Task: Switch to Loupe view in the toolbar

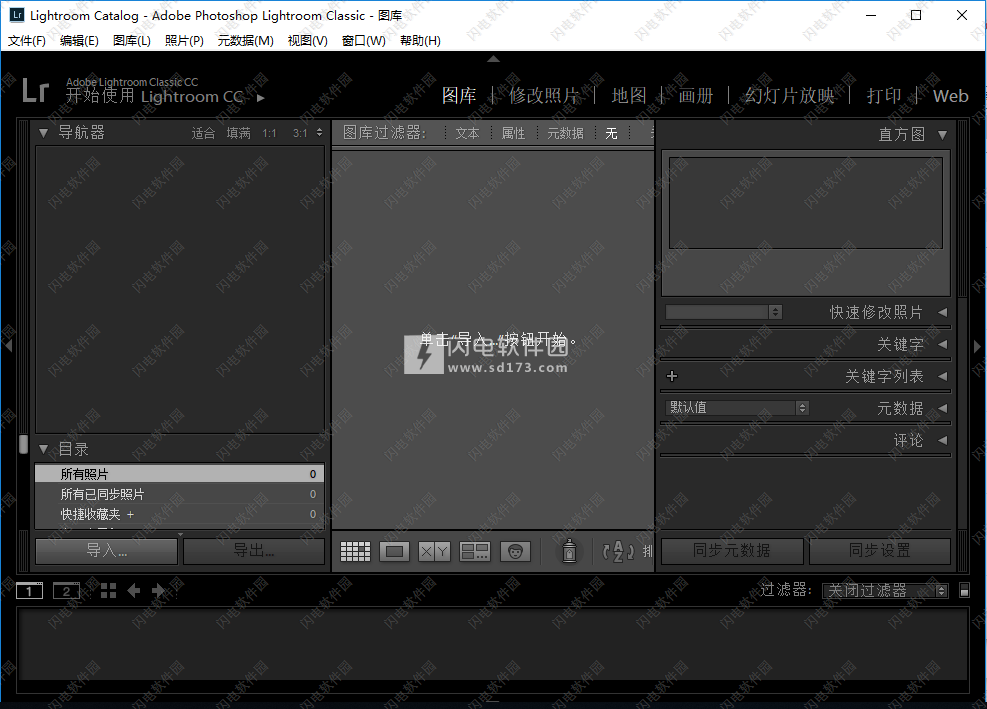Action: pyautogui.click(x=395, y=552)
